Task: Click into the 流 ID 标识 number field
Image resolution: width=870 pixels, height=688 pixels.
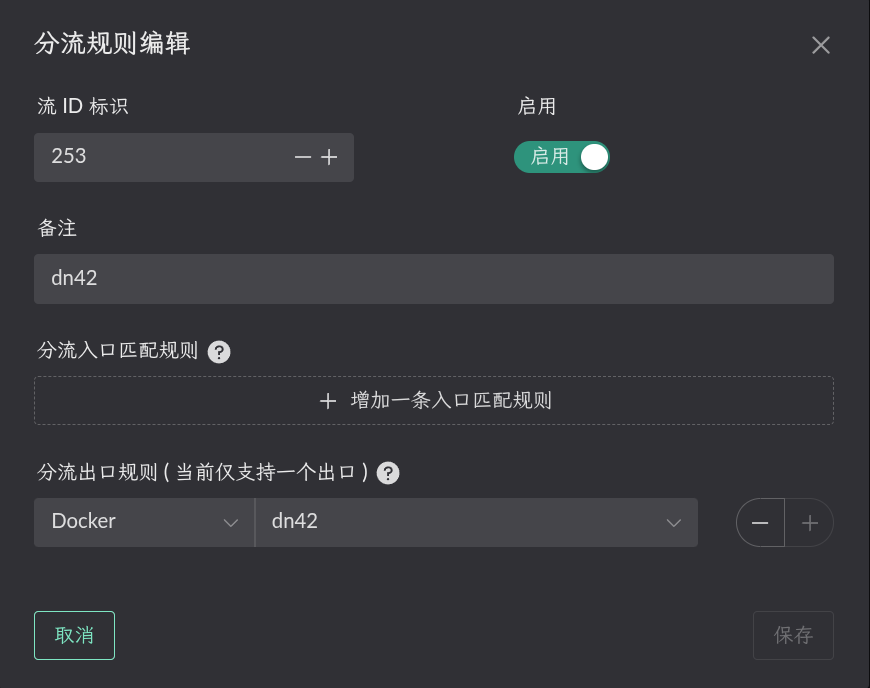Action: tap(160, 157)
